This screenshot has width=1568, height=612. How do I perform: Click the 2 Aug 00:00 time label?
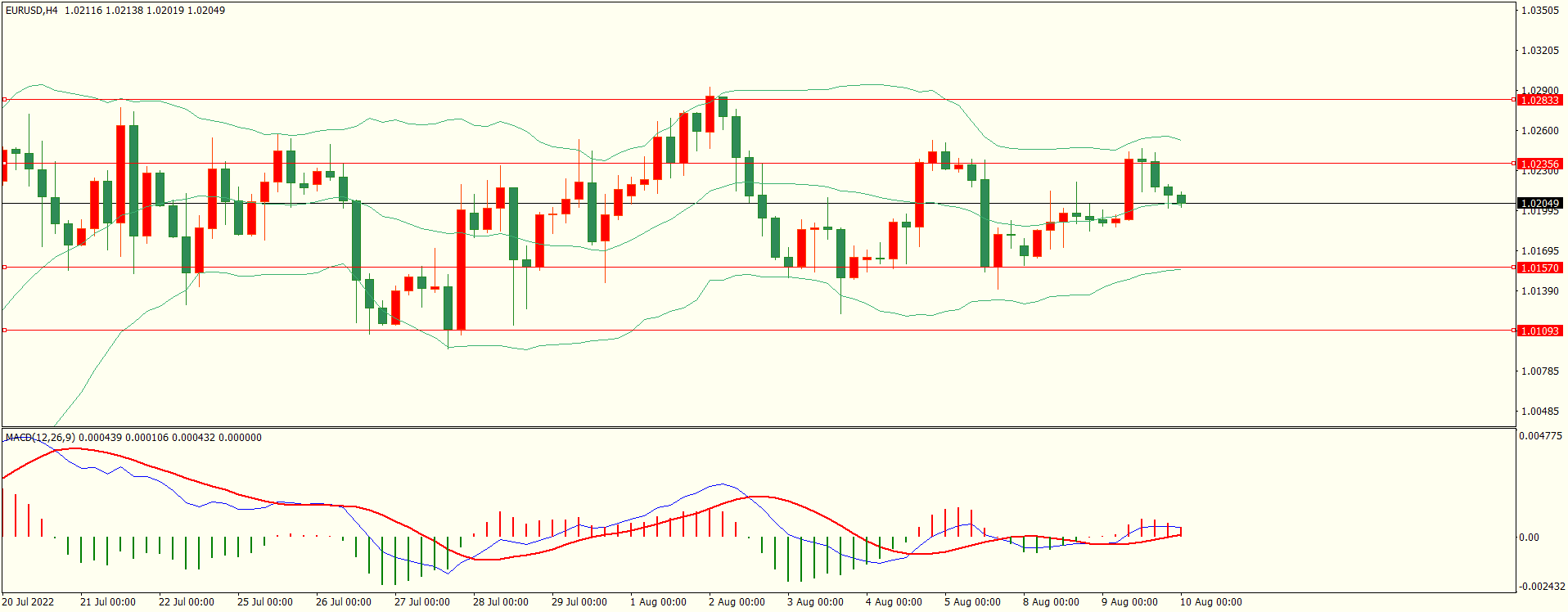coord(736,602)
